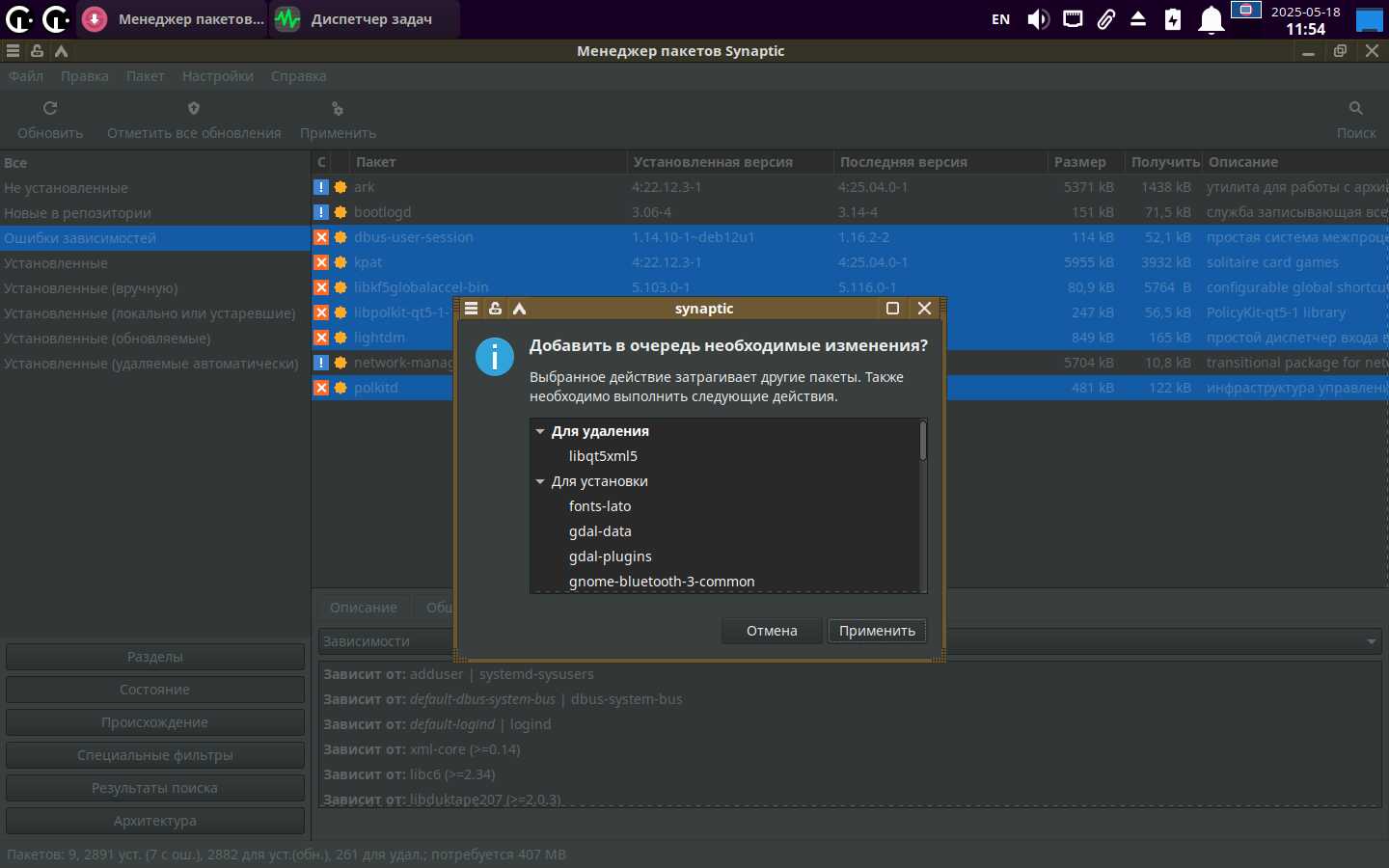Click the orange support icon in the kpat row
The width and height of the screenshot is (1389, 868).
340,262
